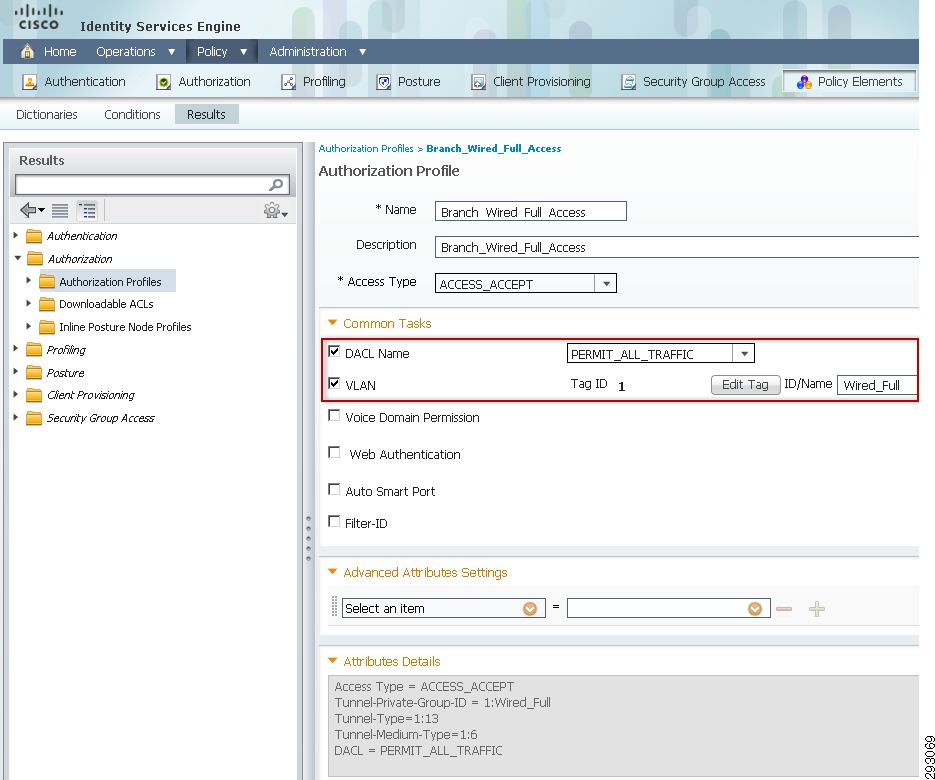The image size is (935, 780).
Task: Click the Home house icon
Action: click(x=27, y=52)
